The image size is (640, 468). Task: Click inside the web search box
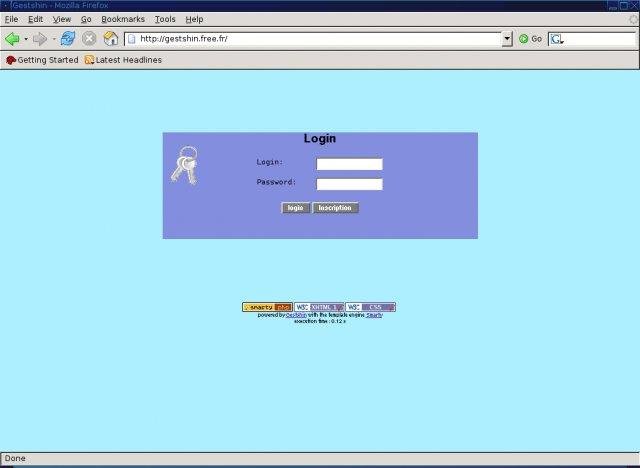click(600, 39)
